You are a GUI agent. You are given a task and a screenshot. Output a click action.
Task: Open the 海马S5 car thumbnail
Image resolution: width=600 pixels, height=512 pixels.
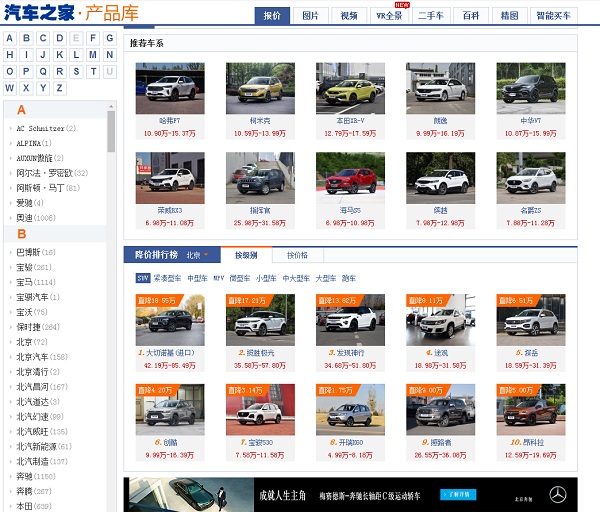[x=351, y=178]
